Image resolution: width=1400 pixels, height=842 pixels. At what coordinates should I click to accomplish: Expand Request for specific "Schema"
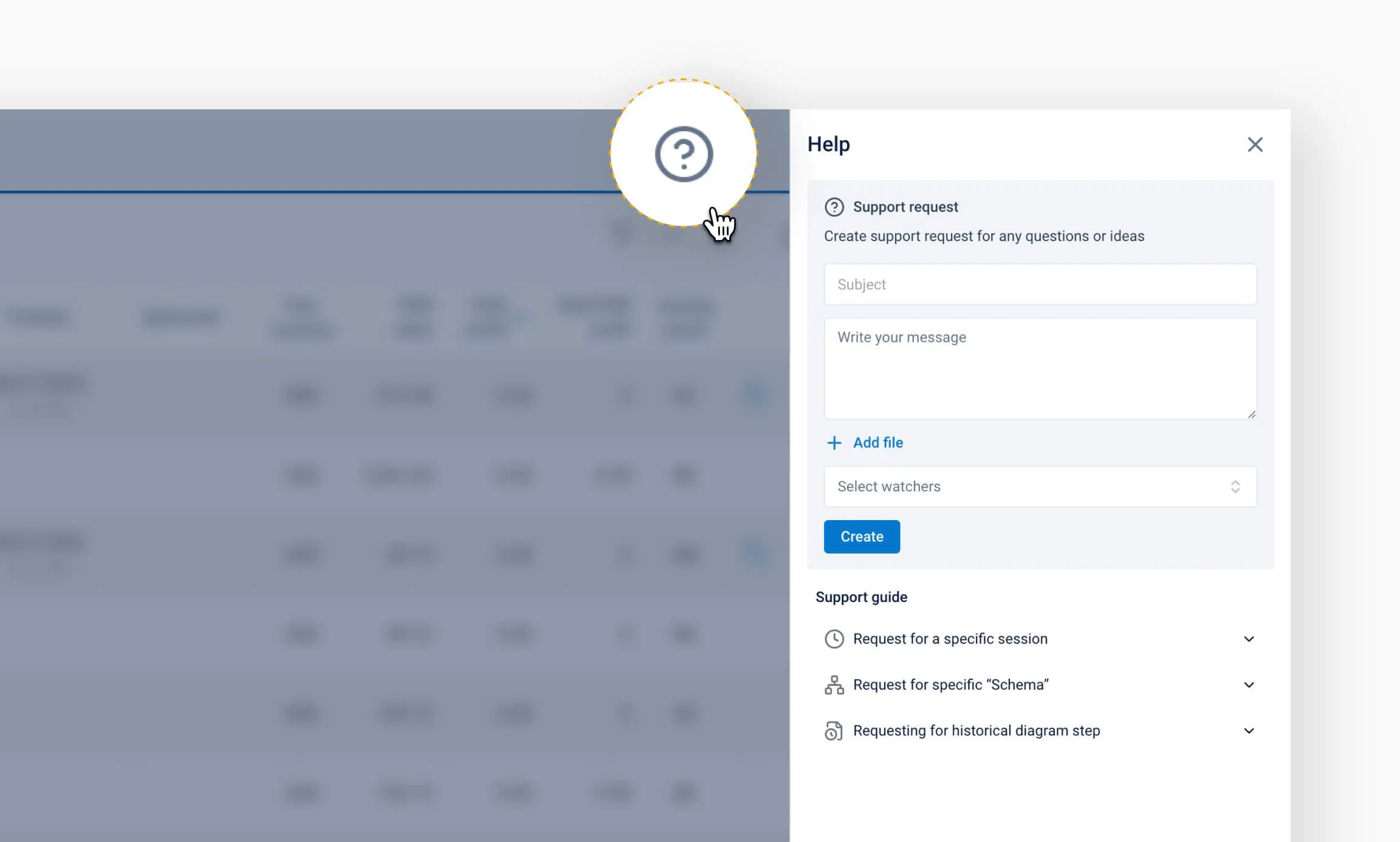click(x=950, y=685)
